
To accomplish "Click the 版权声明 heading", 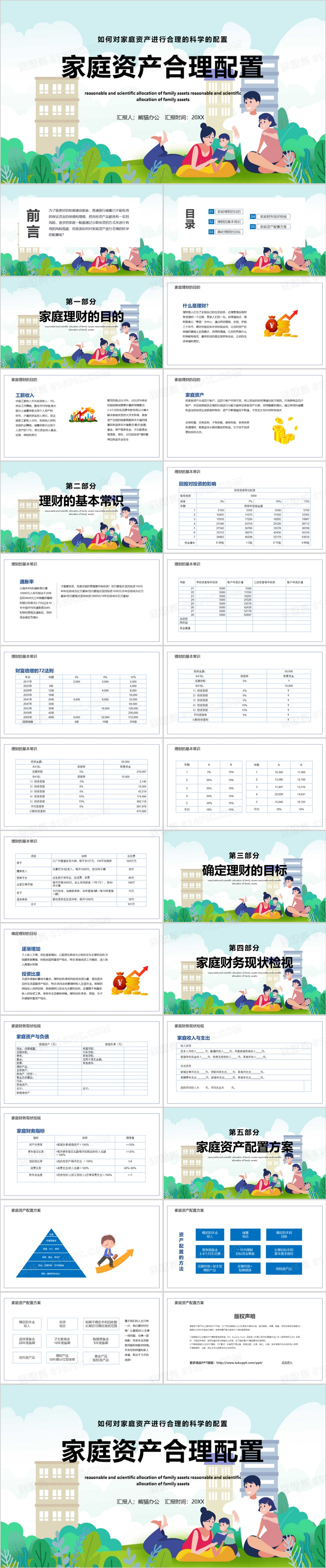I will click(x=244, y=1316).
